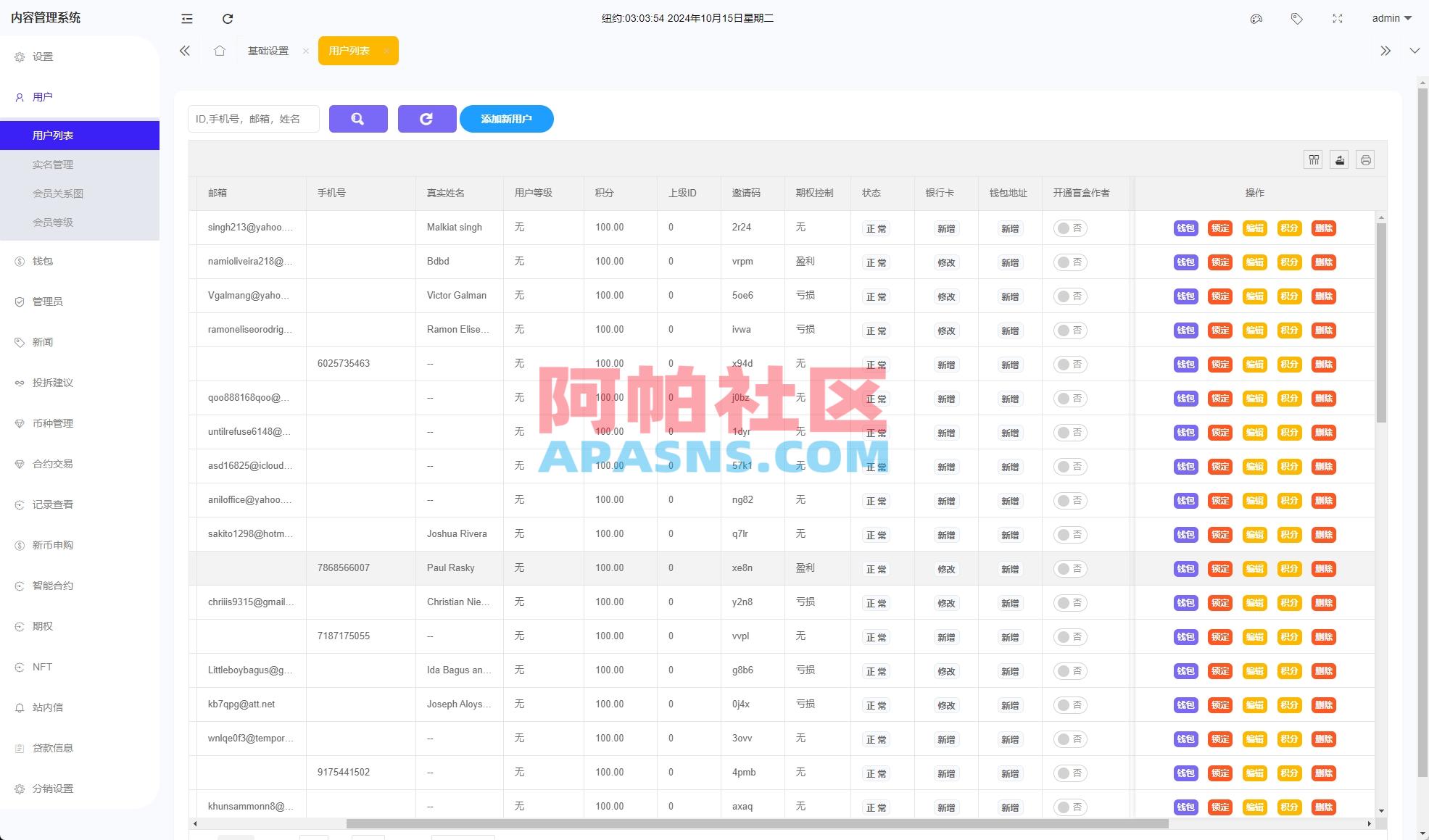Print the user list with printer icon
Image resolution: width=1429 pixels, height=840 pixels.
[x=1365, y=159]
